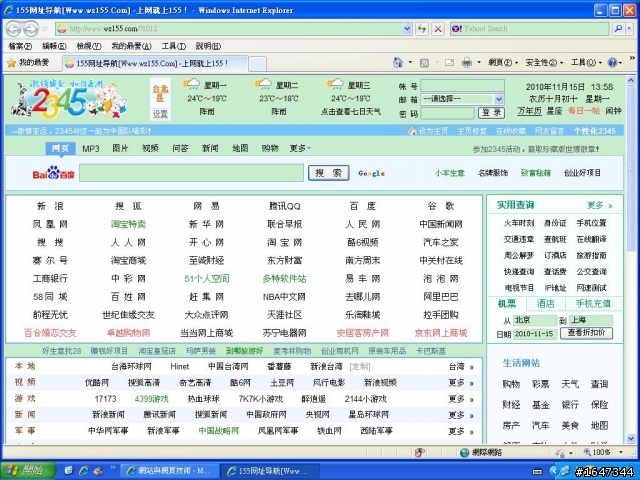640x480 pixels.
Task: Open the 新浪 link
Action: pyautogui.click(x=50, y=206)
